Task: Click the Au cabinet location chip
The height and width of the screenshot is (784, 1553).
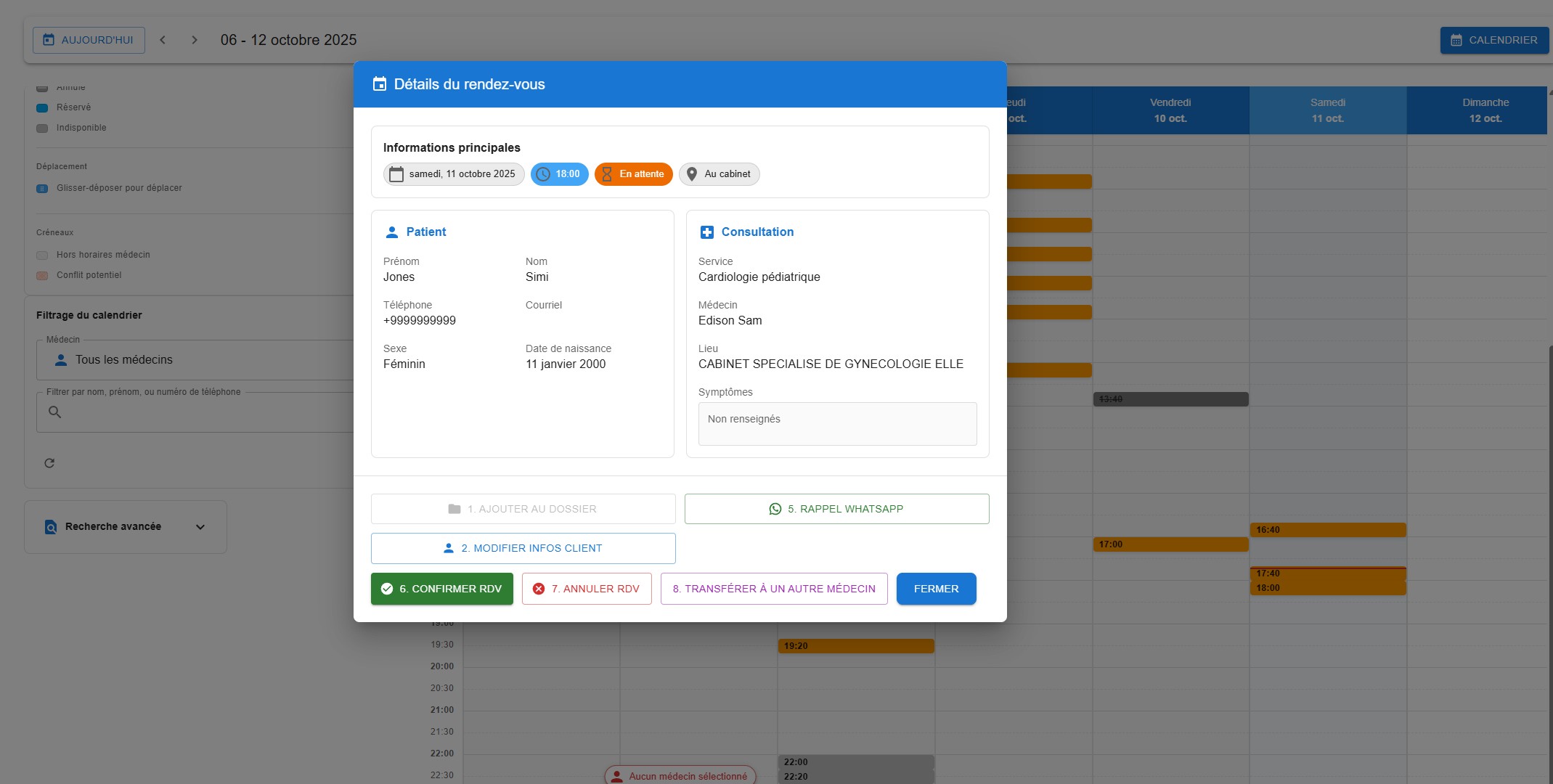Action: point(719,174)
